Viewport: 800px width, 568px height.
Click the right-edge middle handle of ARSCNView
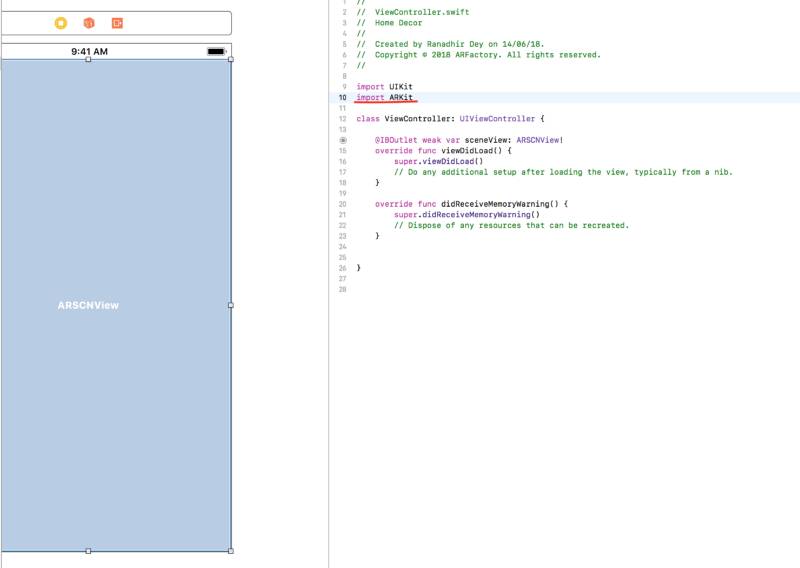pos(231,305)
